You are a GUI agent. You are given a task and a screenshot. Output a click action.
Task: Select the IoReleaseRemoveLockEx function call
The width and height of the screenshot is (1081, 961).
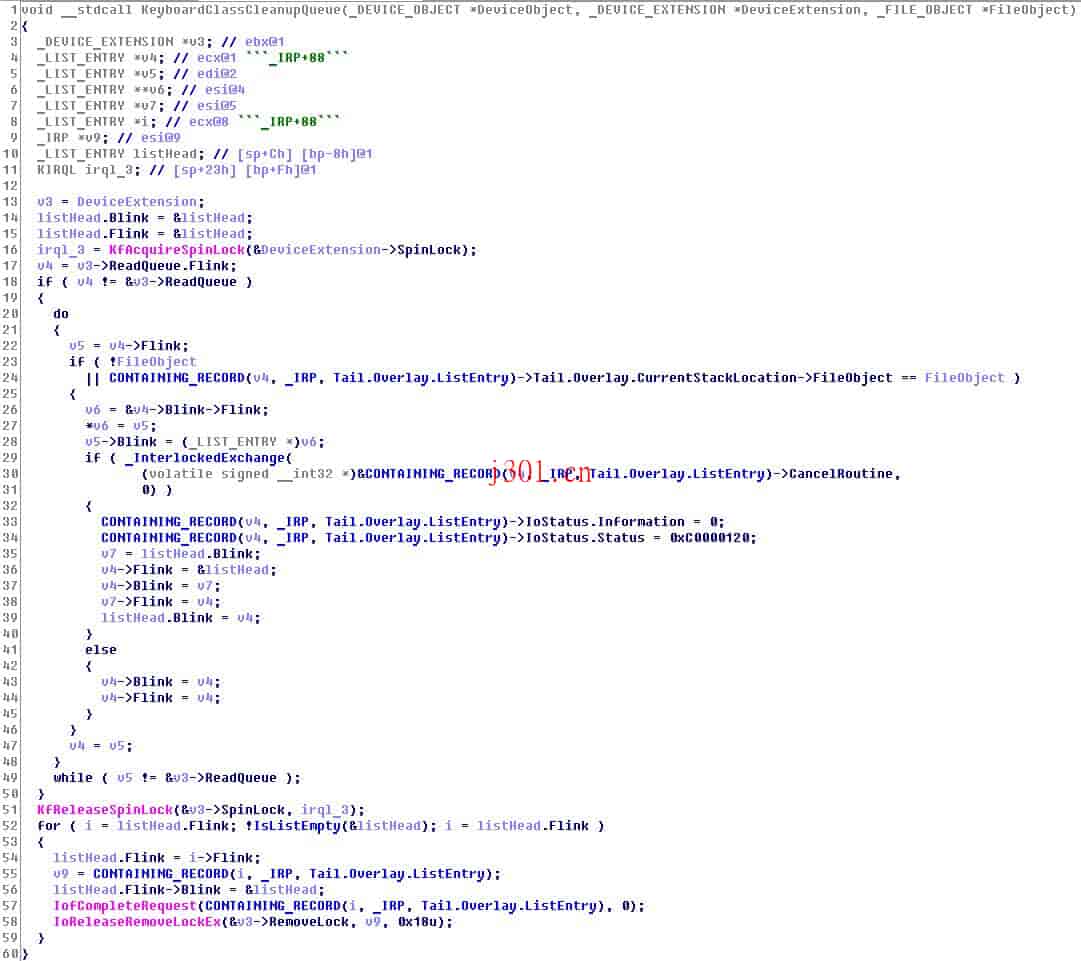pos(137,922)
